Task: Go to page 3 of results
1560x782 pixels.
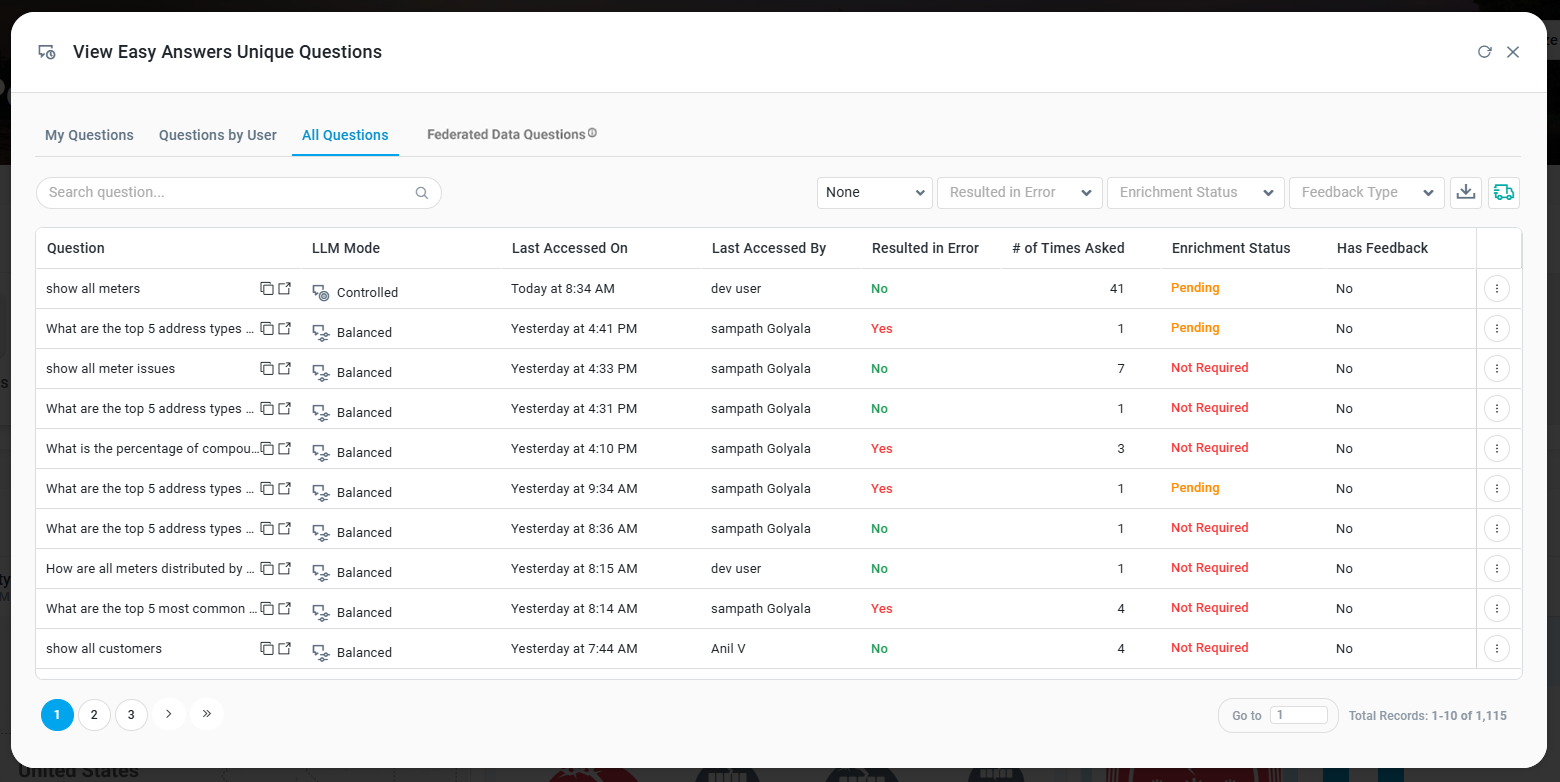Action: 131,714
